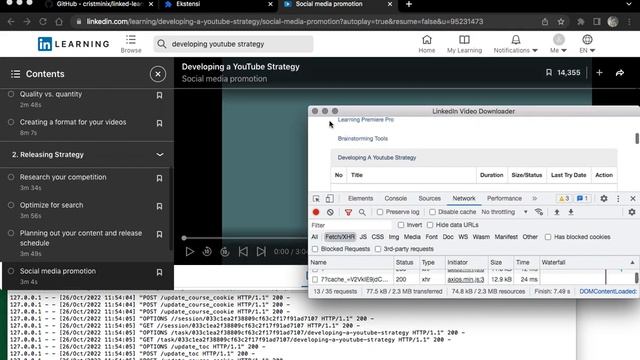
Task: Open Research your competition lesson
Action: [x=63, y=177]
